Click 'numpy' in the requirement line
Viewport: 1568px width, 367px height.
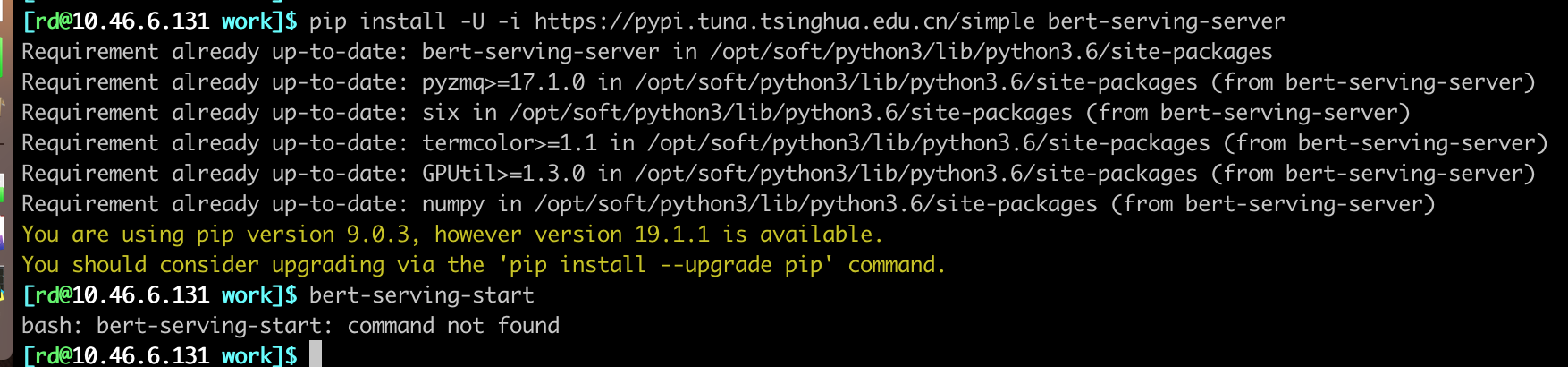(x=453, y=204)
